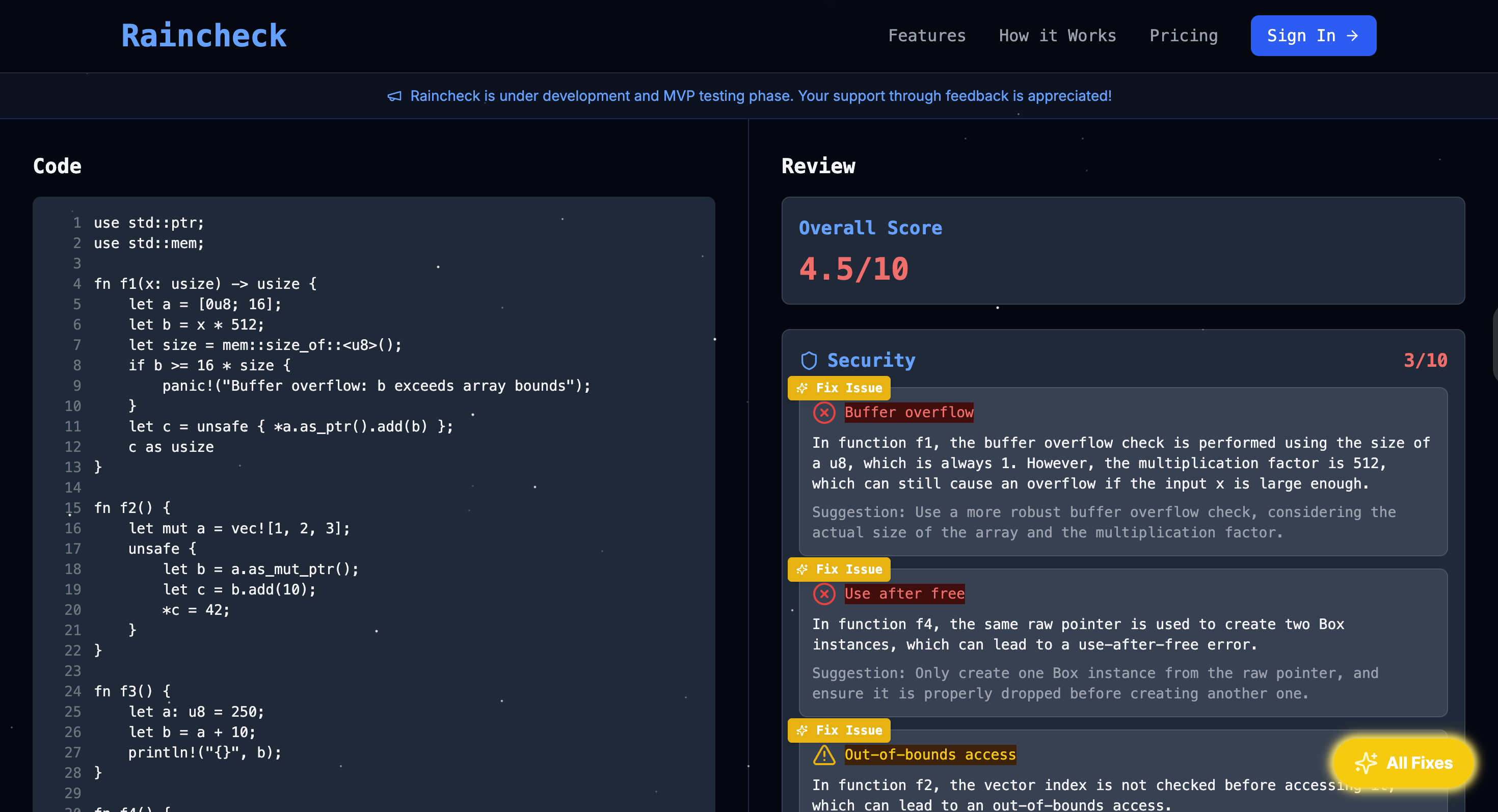
Task: Open the Features nav link
Action: 926,36
